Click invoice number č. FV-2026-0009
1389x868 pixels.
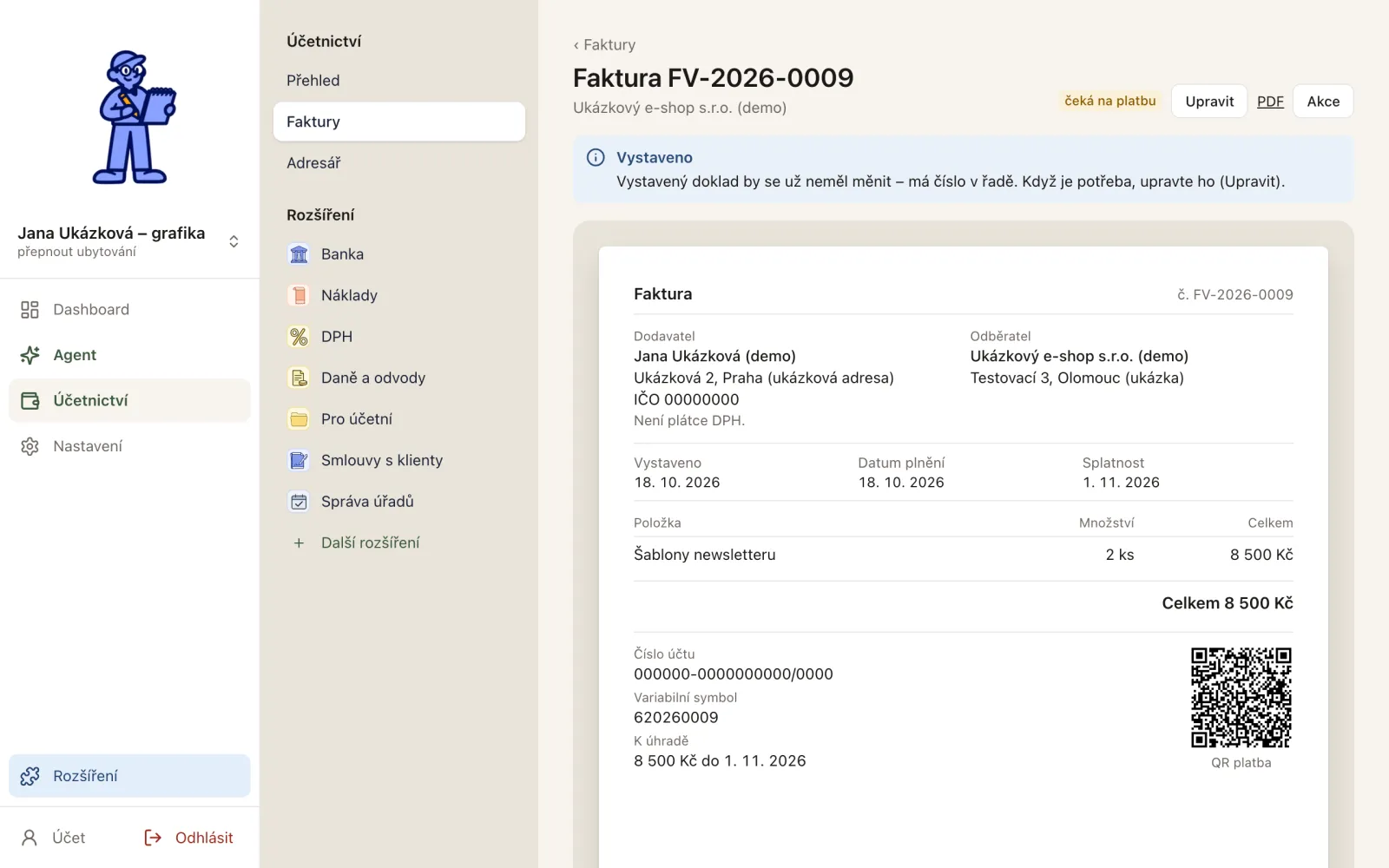[x=1234, y=295]
